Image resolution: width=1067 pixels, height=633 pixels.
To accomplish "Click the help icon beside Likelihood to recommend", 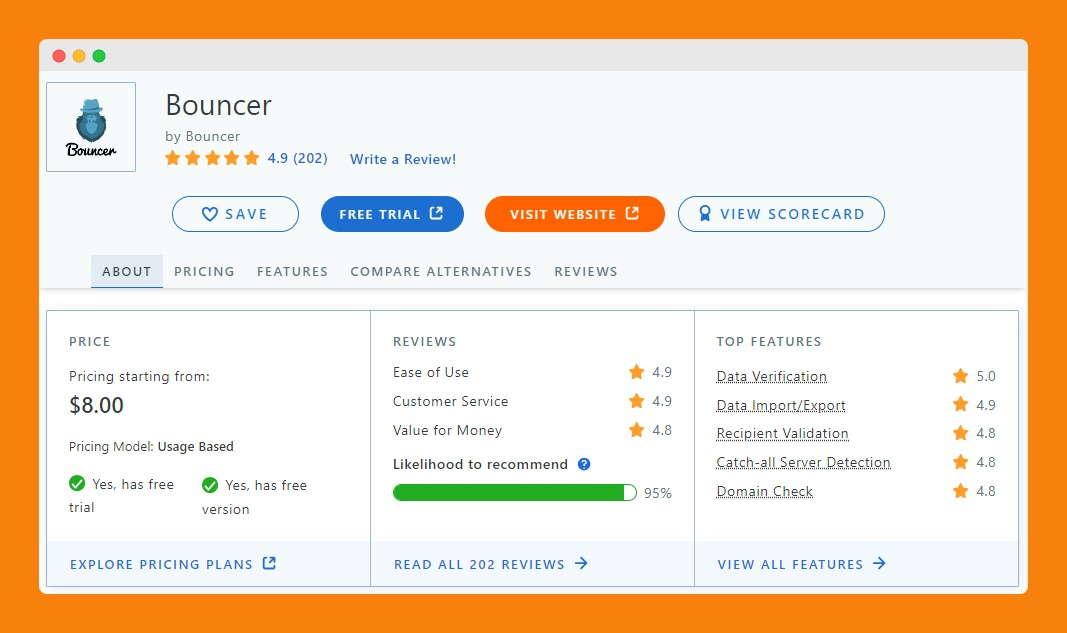I will click(x=584, y=464).
